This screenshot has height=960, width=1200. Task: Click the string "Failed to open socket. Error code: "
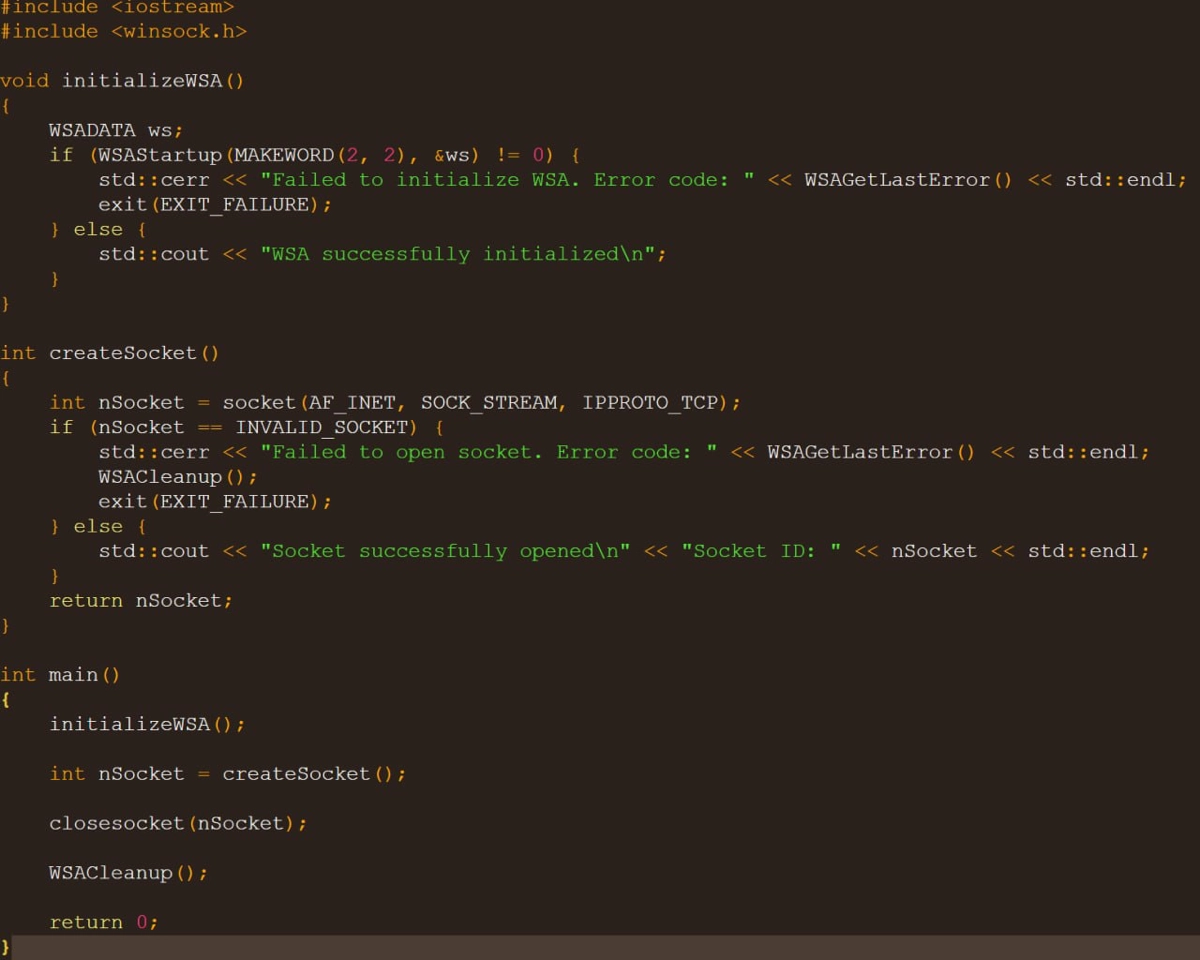point(488,452)
